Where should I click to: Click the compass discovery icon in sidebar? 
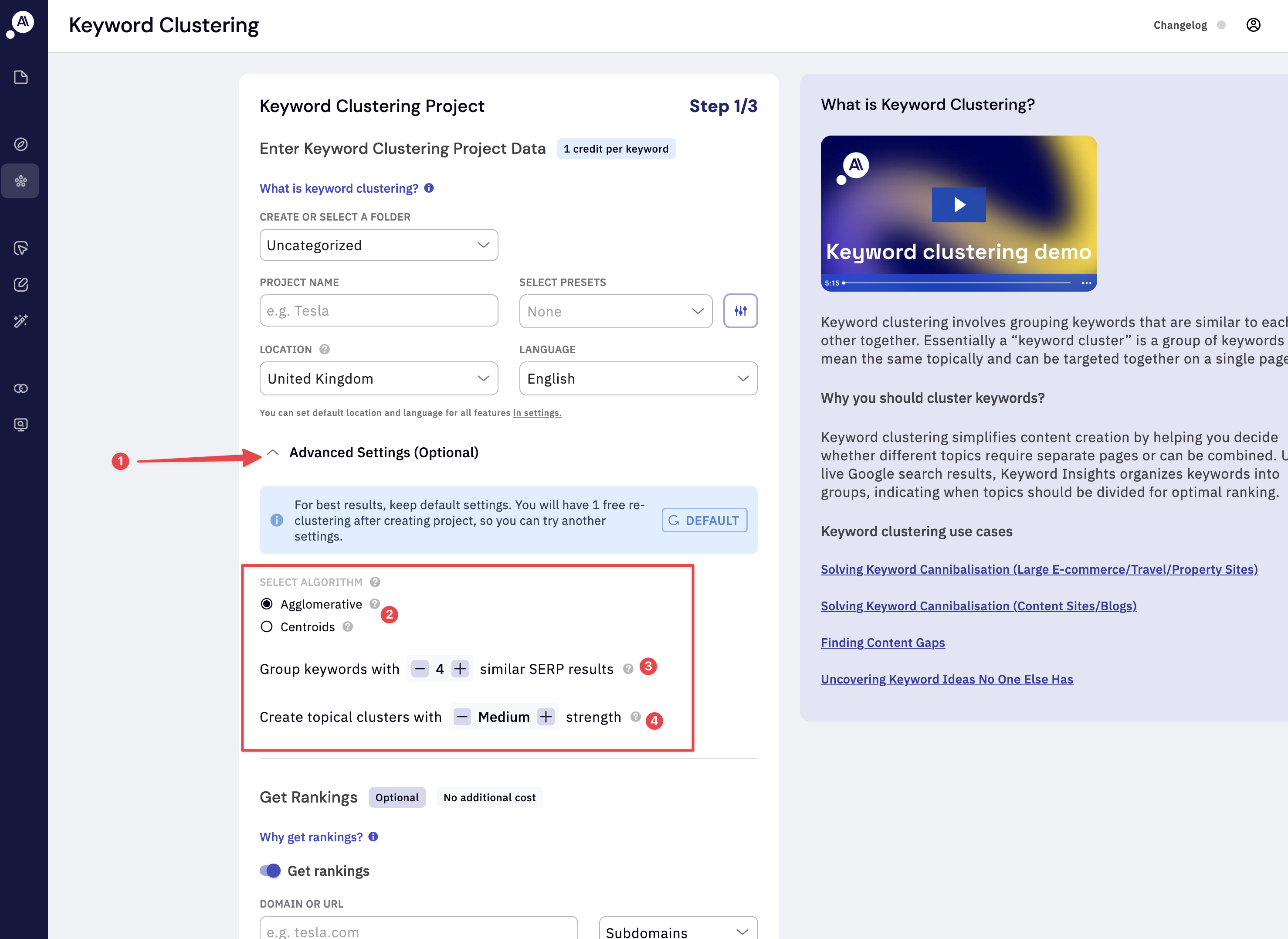click(20, 144)
